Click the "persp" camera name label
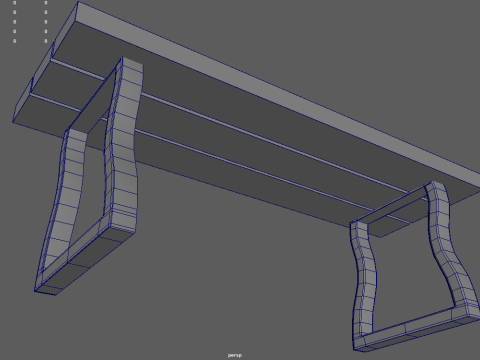The image size is (480, 360). coord(235,355)
